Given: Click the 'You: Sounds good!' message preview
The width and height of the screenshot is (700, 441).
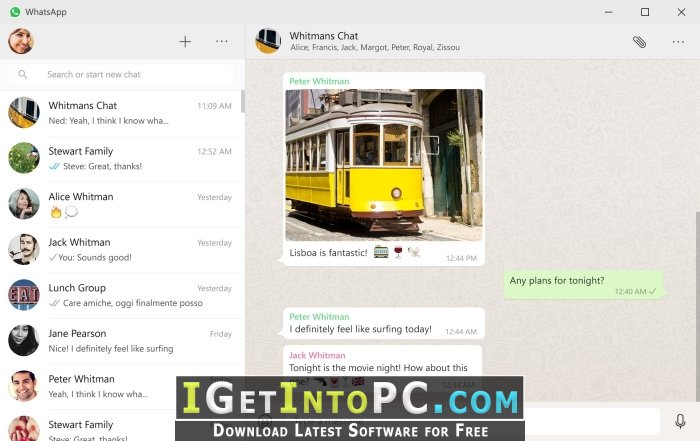Looking at the screenshot, I should pyautogui.click(x=90, y=258).
